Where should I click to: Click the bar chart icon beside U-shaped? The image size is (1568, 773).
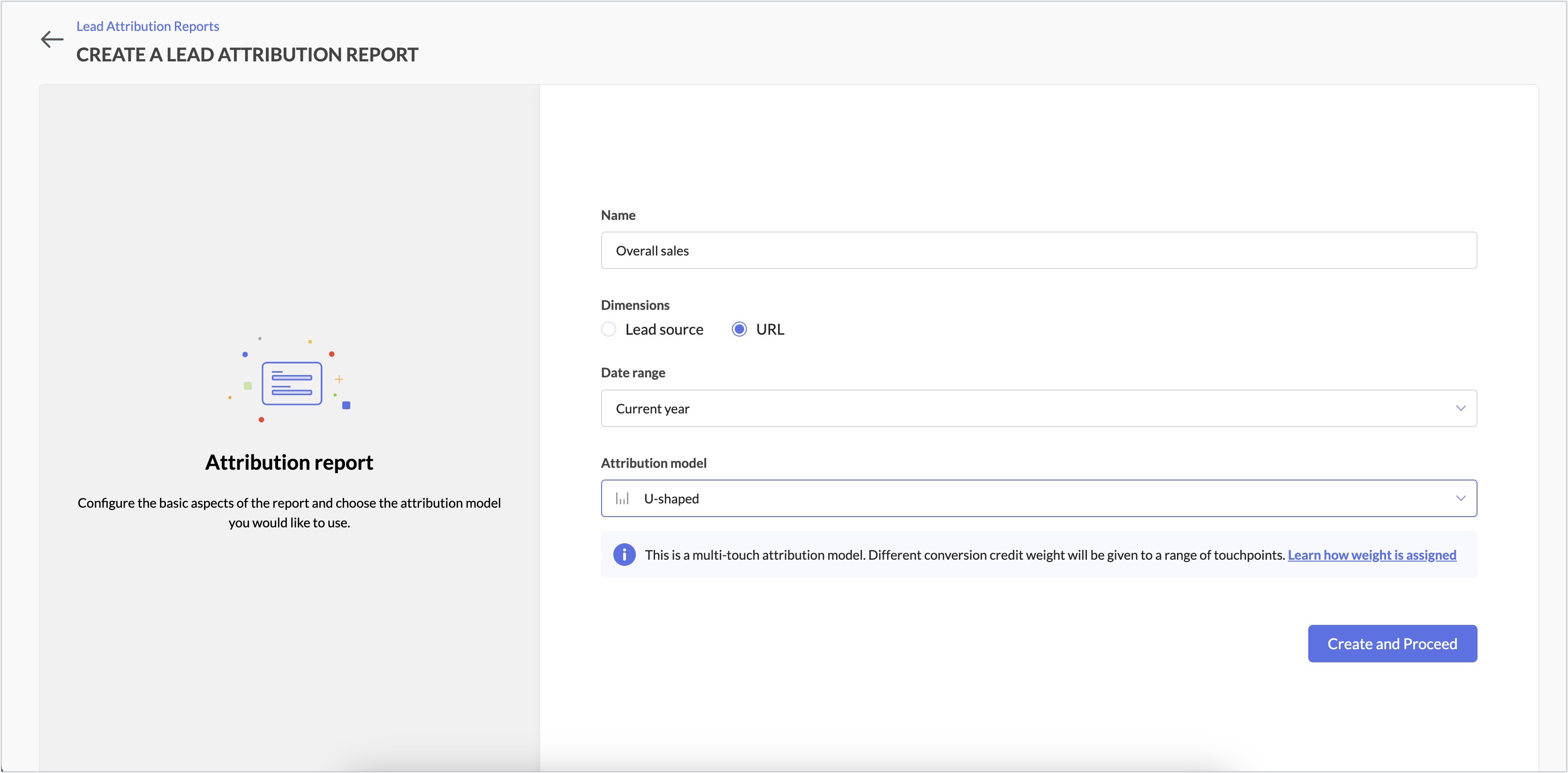pos(622,498)
